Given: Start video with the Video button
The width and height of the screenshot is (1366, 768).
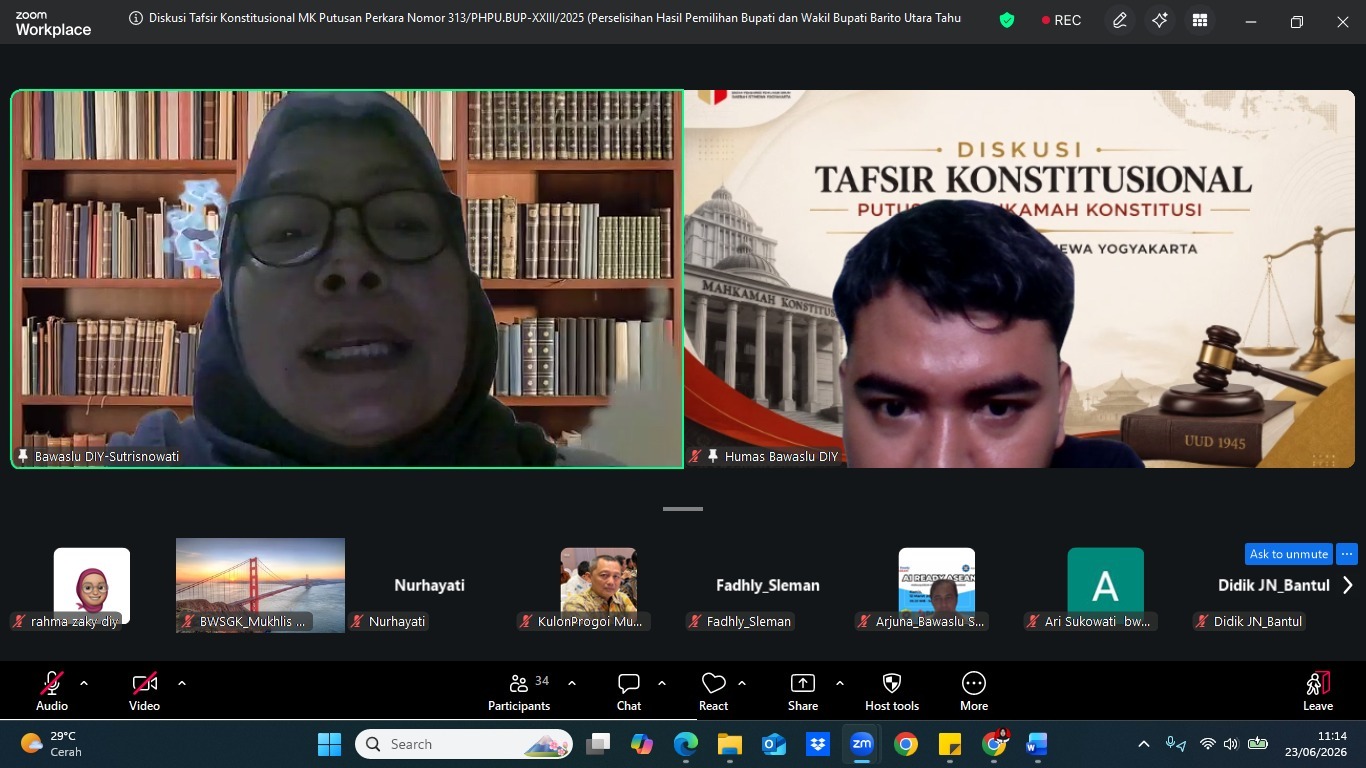Looking at the screenshot, I should click(145, 692).
